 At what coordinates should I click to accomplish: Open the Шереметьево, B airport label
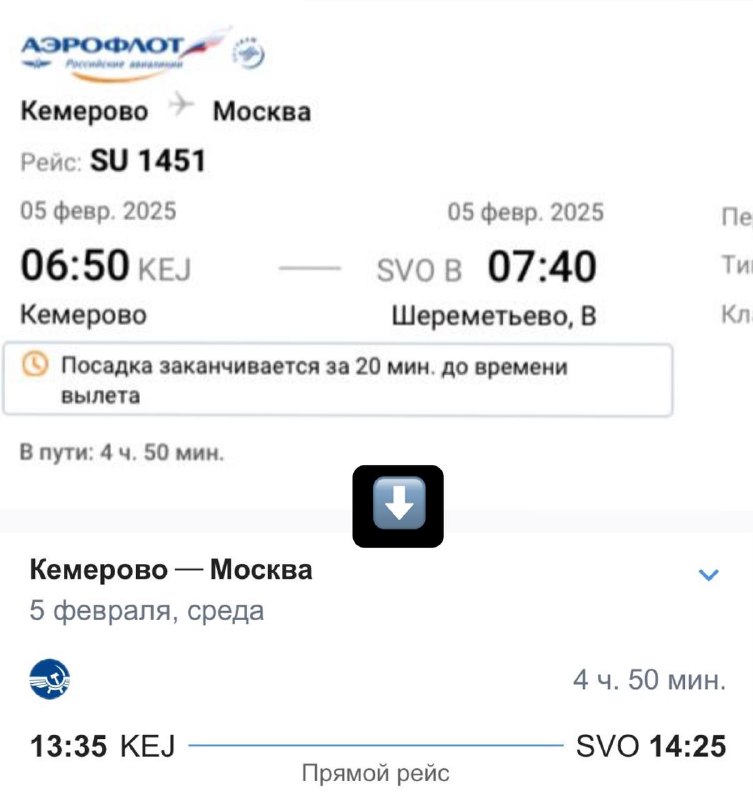point(493,316)
